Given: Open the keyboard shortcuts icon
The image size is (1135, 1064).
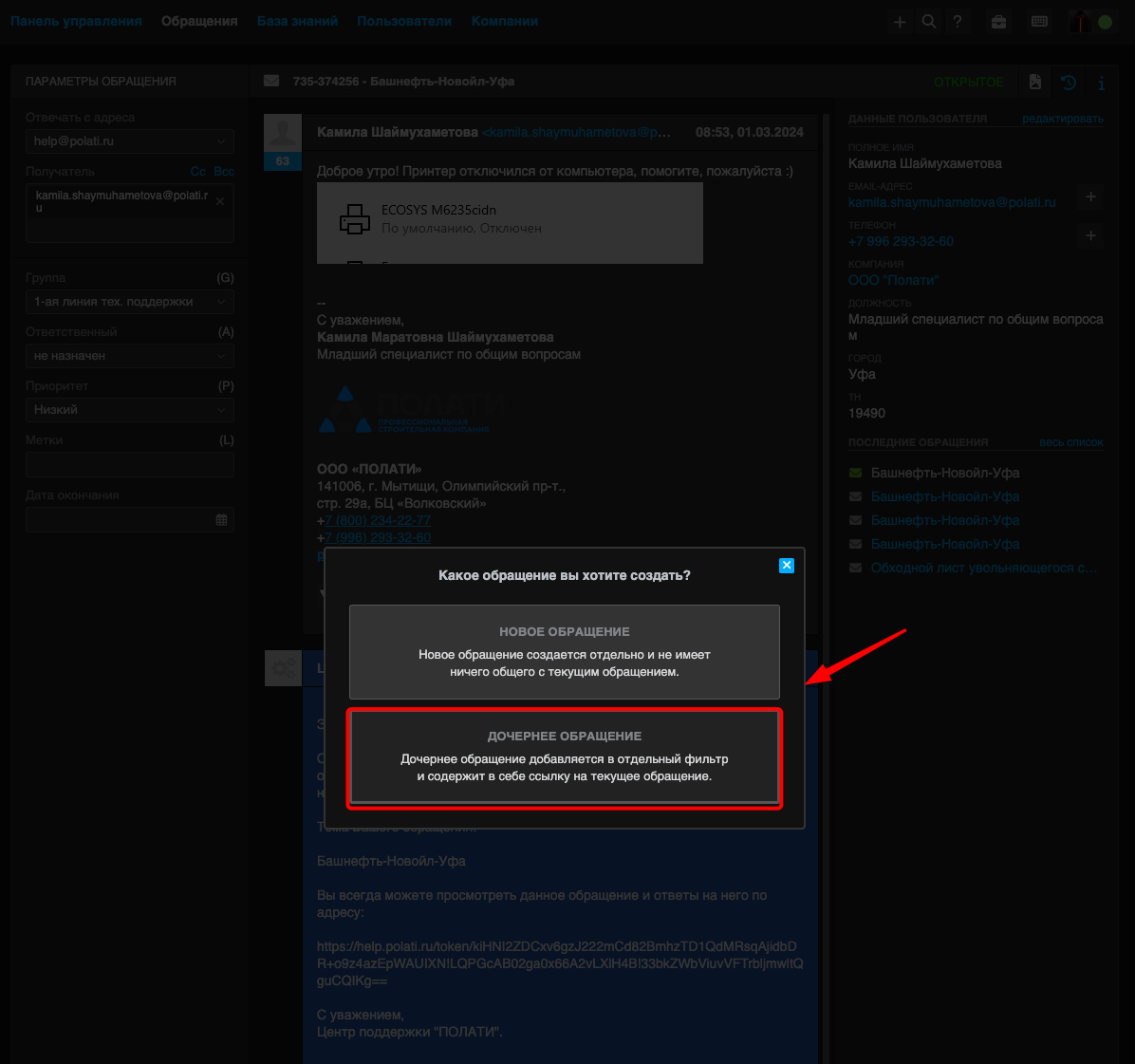Looking at the screenshot, I should 1039,22.
